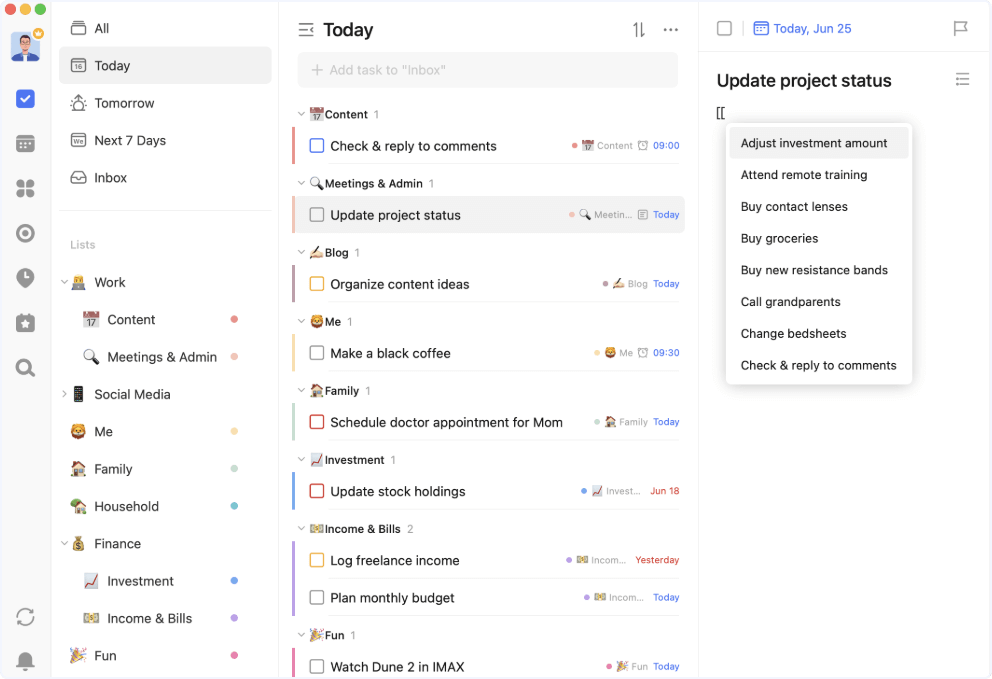992x679 pixels.
Task: Click the sort arrows icon beside Today
Action: click(639, 30)
